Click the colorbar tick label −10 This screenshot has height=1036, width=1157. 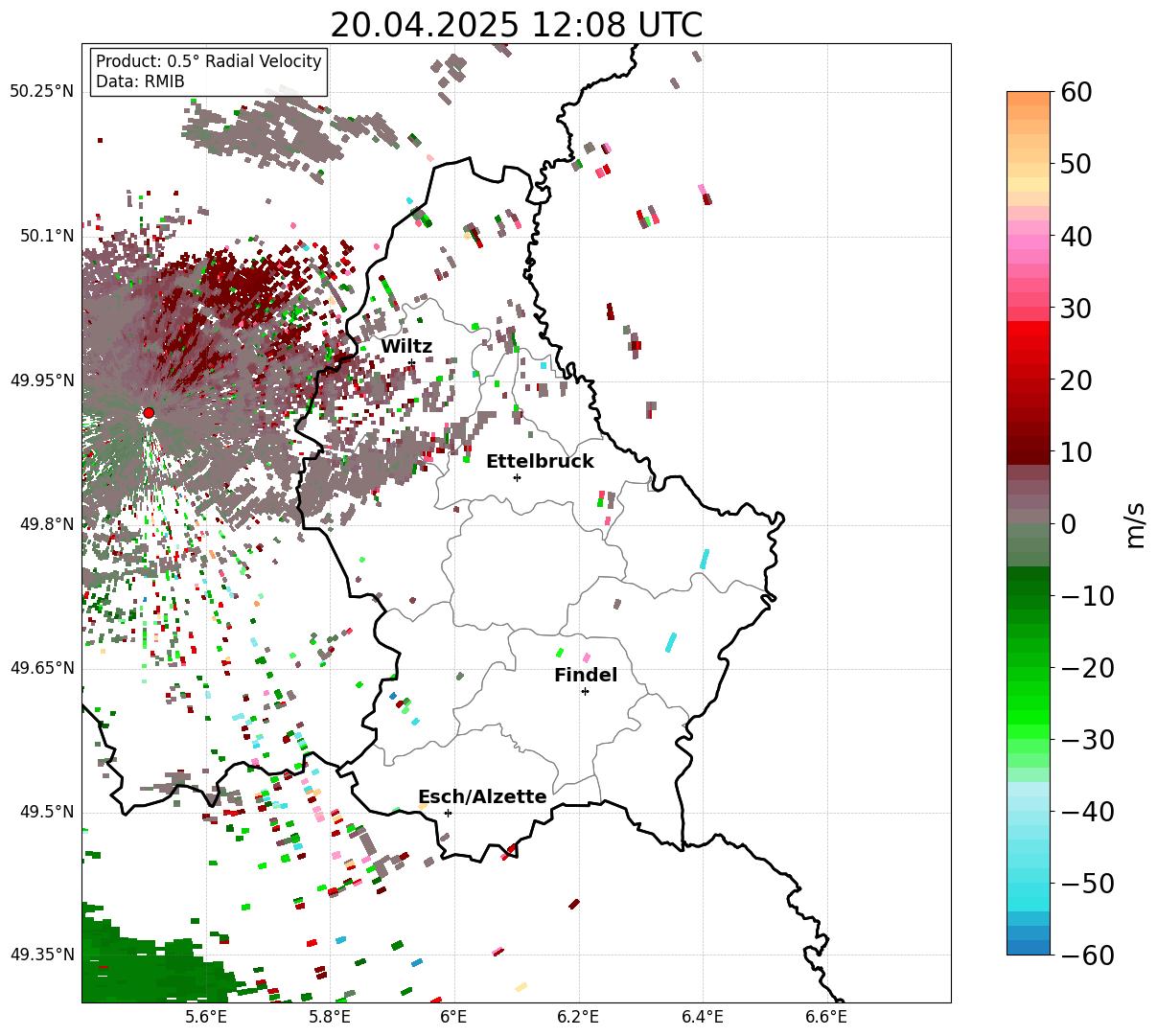[x=1087, y=596]
